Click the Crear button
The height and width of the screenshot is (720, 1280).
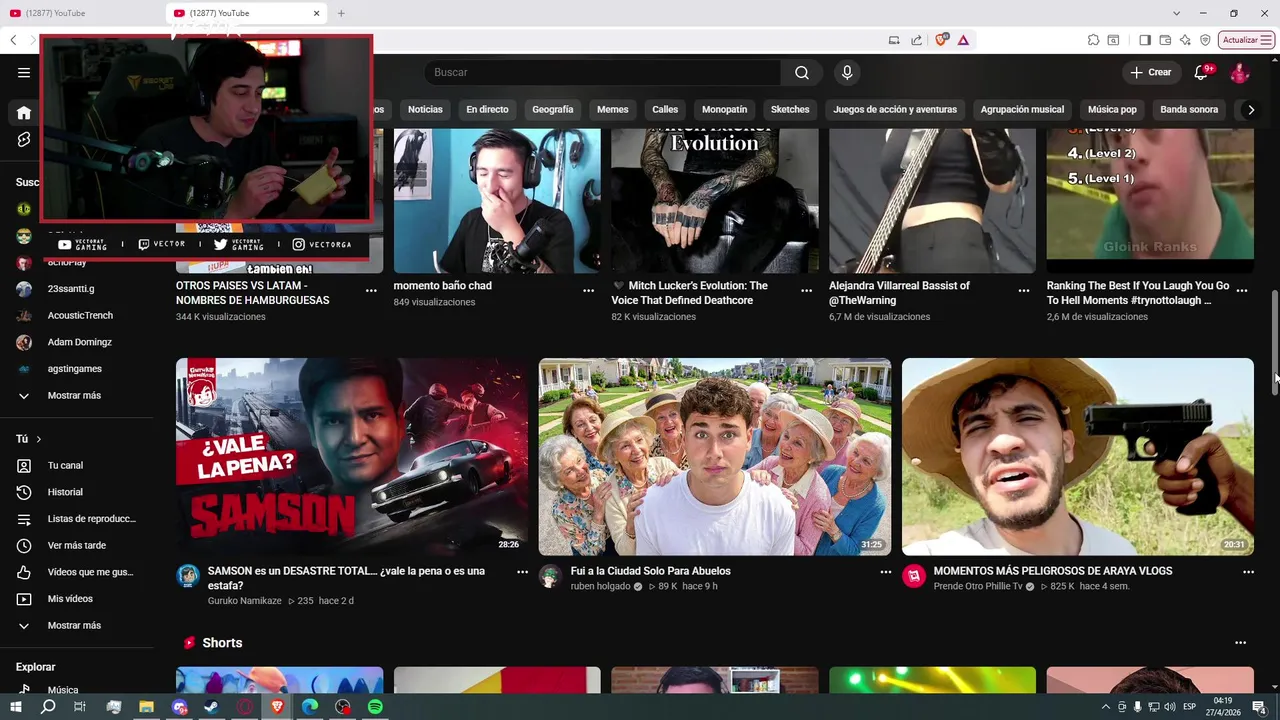coord(1151,72)
